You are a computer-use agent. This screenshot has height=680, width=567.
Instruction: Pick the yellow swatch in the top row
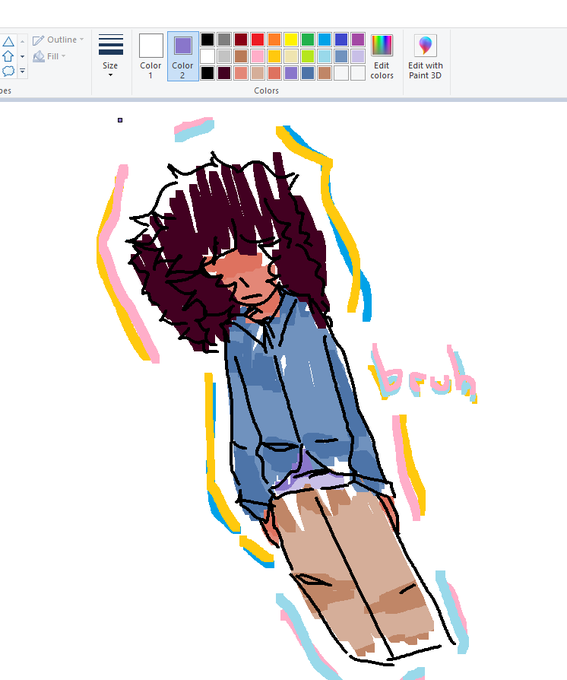click(291, 39)
